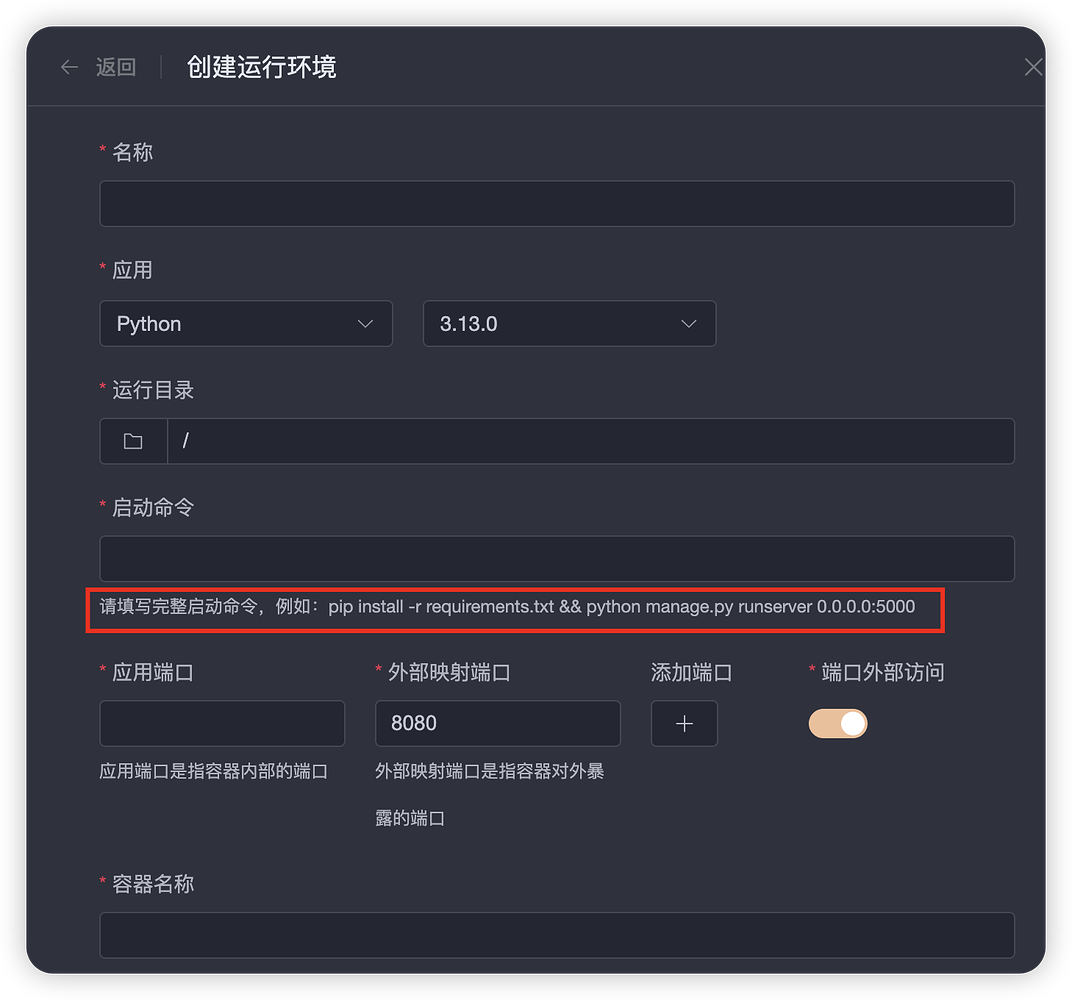Focus the 启动命令 input field
Image resolution: width=1072 pixels, height=1000 pixels.
point(556,559)
